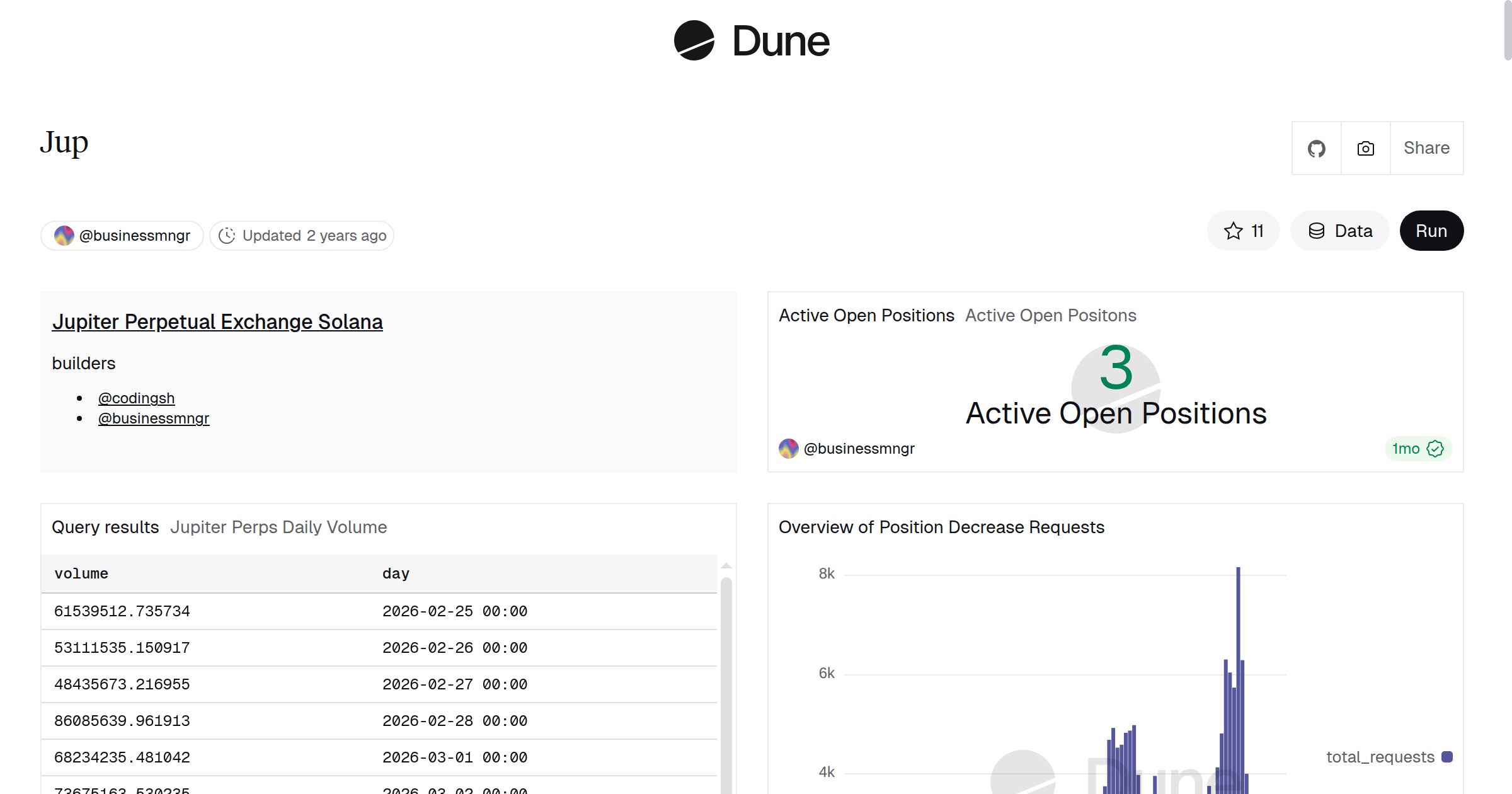Click the clock icon beside Updated
The height and width of the screenshot is (794, 1512).
pyautogui.click(x=227, y=236)
